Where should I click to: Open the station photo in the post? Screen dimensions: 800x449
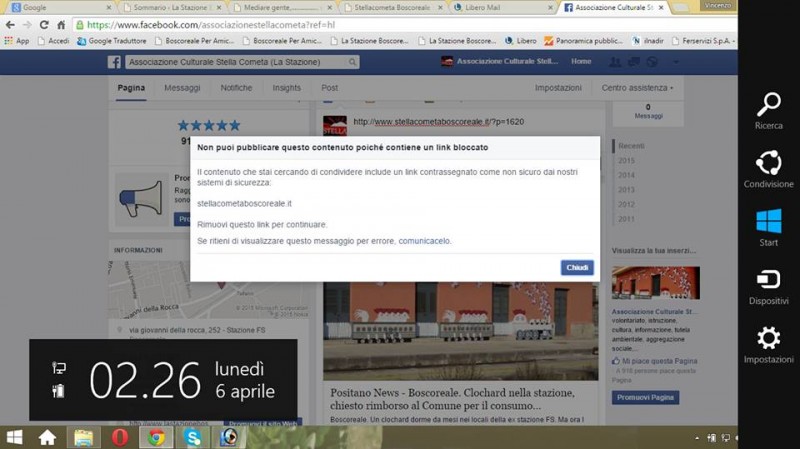(461, 331)
